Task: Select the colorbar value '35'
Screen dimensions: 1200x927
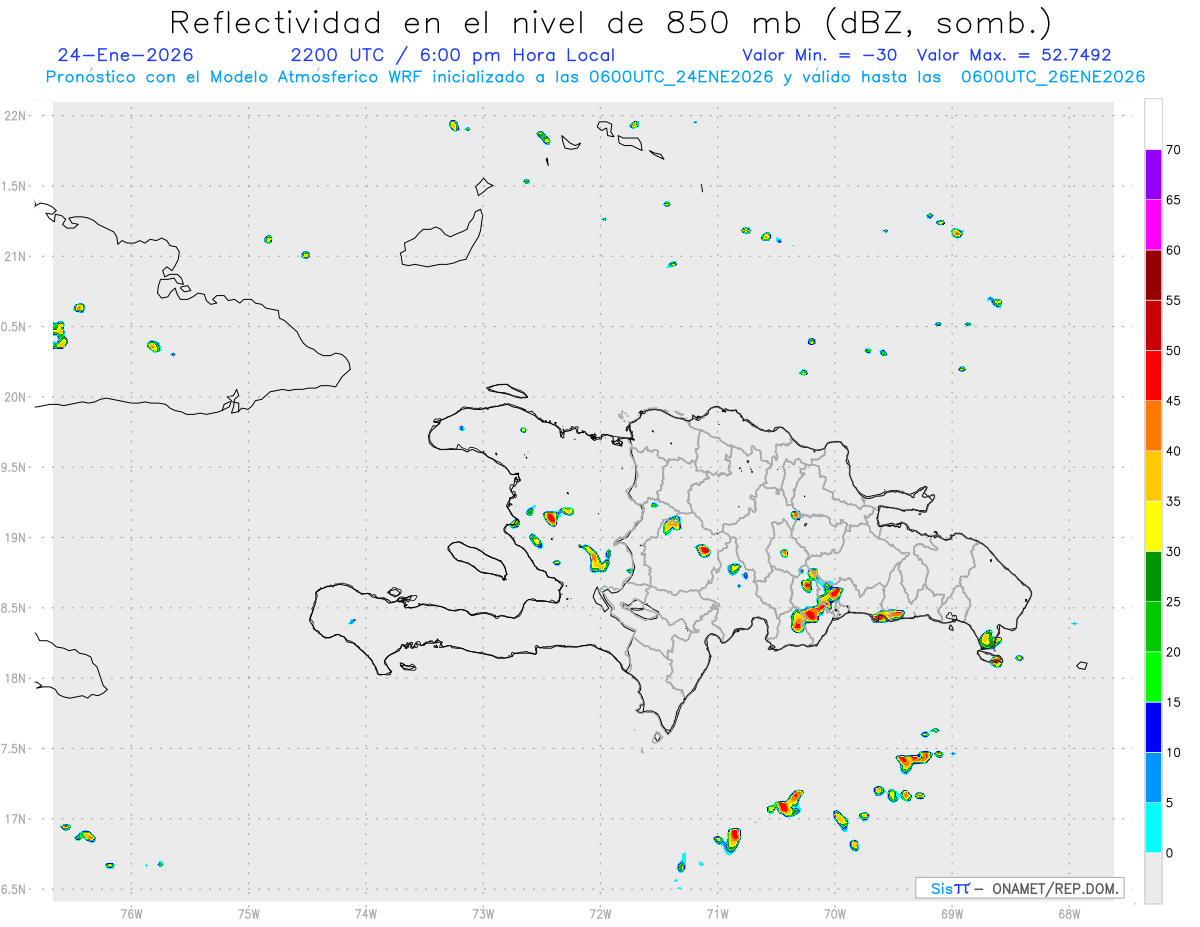Action: pyautogui.click(x=1173, y=501)
